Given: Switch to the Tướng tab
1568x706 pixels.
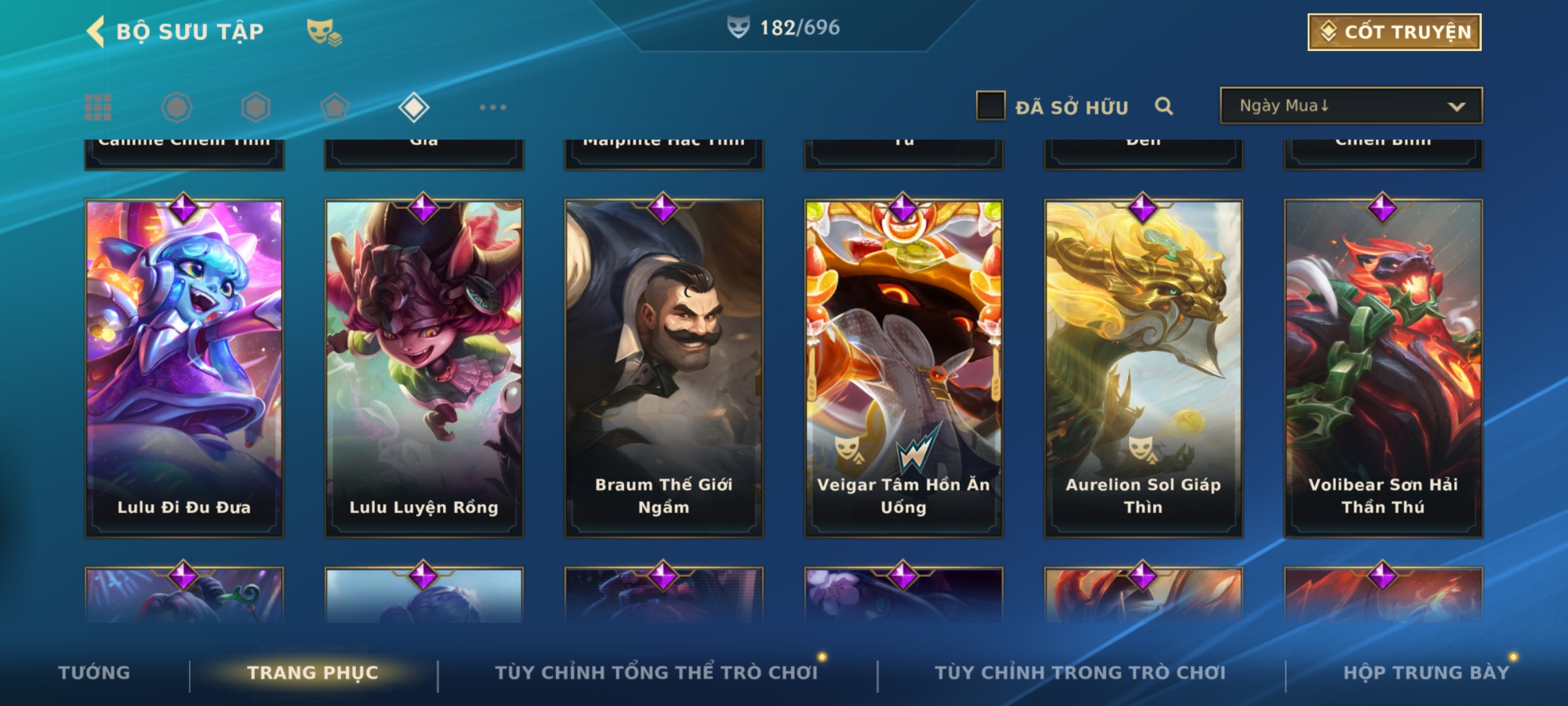Looking at the screenshot, I should 94,673.
